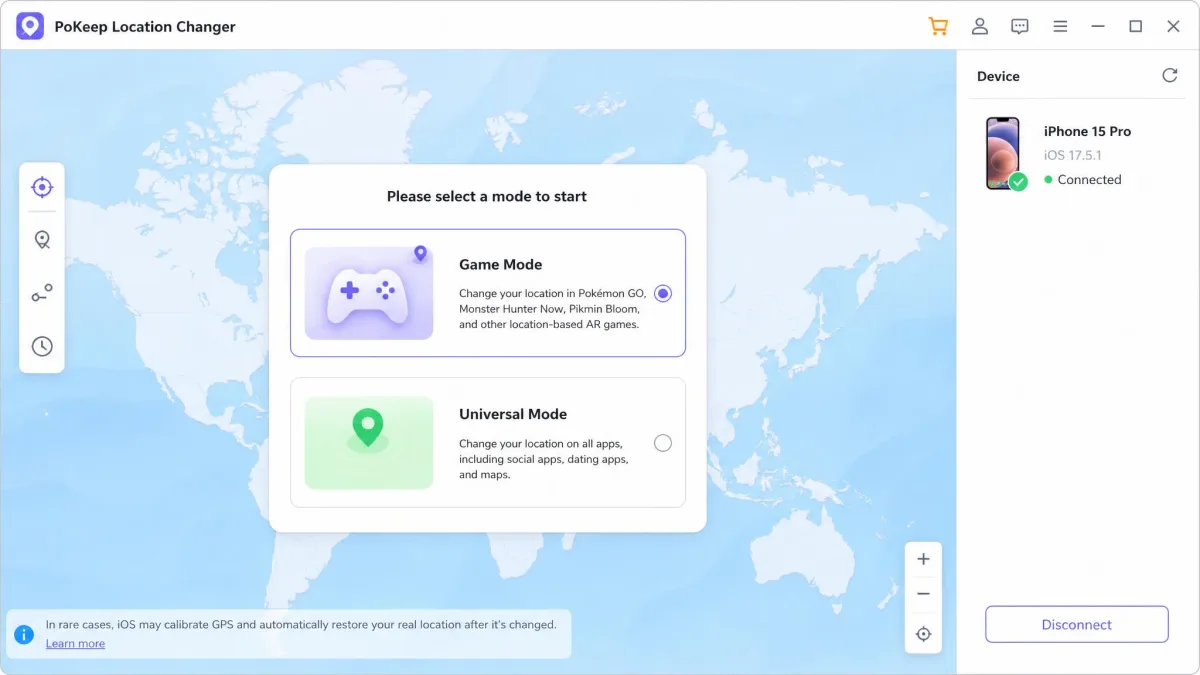Open the Learn more link

point(75,644)
